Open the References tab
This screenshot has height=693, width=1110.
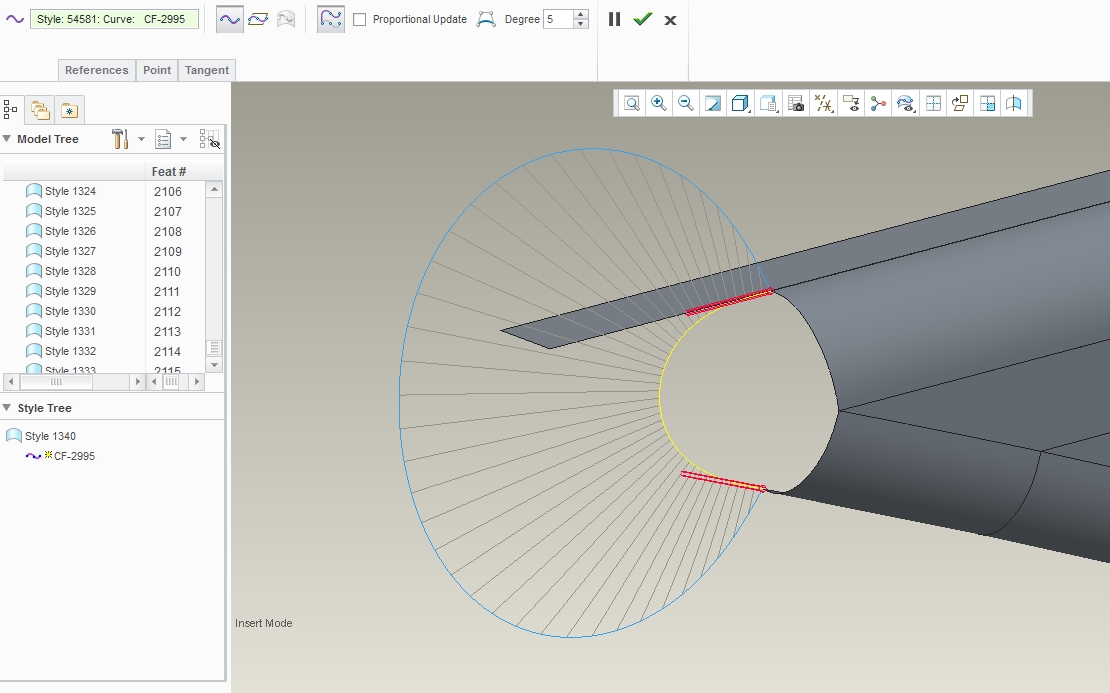96,70
